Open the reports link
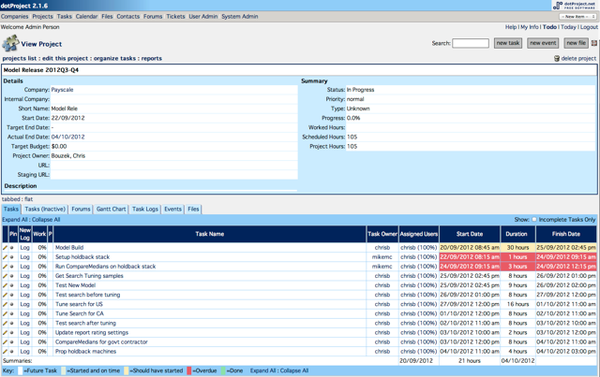This screenshot has height=377, width=600. [152, 59]
